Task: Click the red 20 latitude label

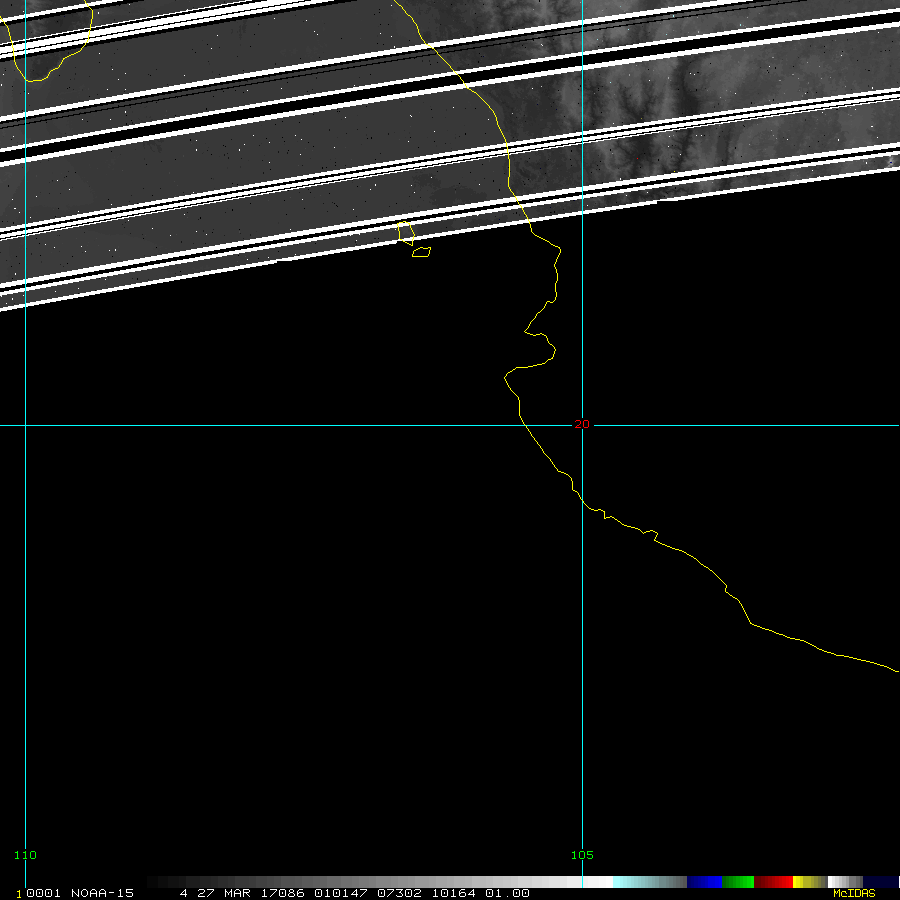Action: (x=582, y=424)
